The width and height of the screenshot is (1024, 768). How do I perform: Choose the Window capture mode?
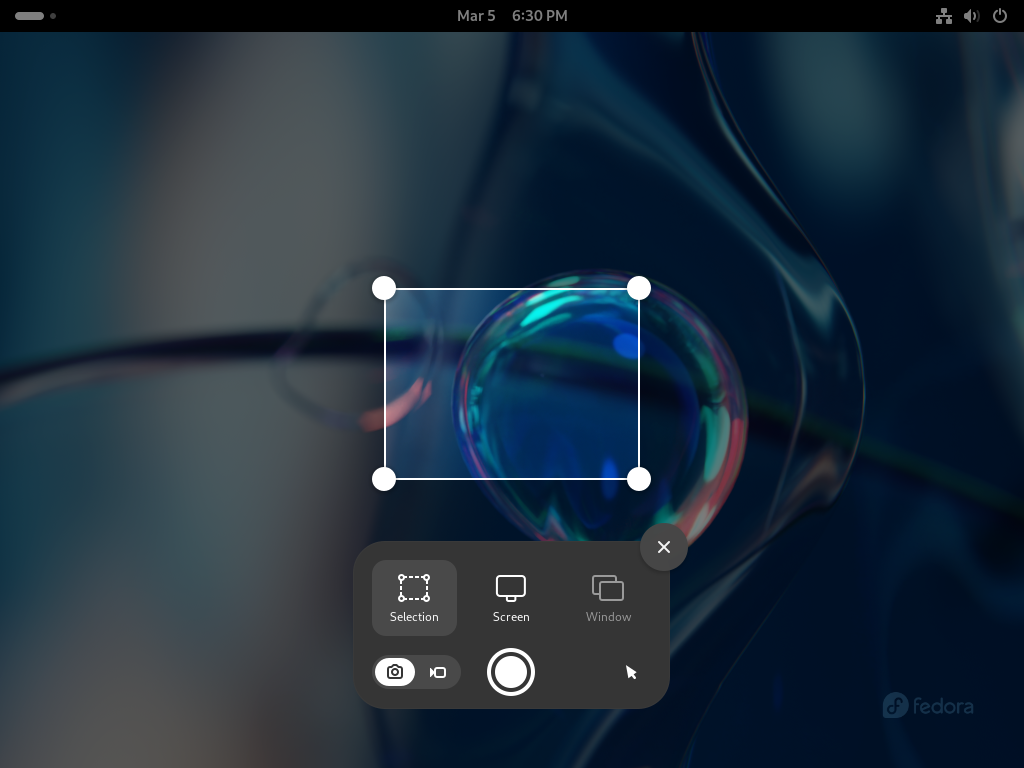608,598
